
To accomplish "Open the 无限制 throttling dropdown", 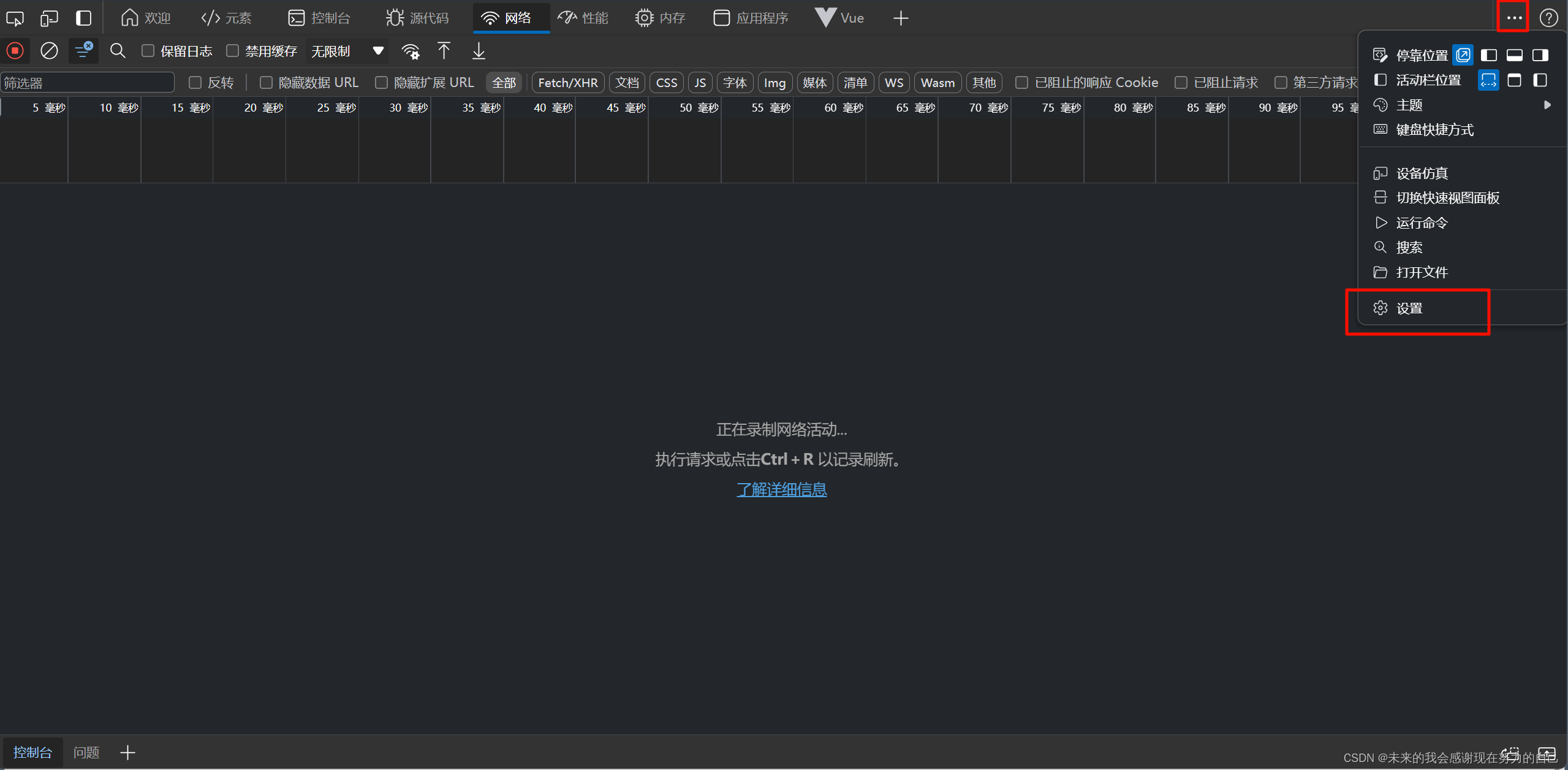I will pos(347,51).
